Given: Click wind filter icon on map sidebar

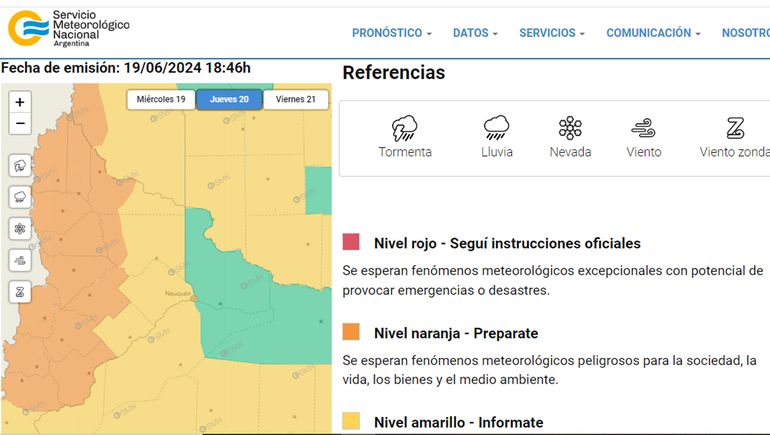Looking at the screenshot, I should (20, 260).
